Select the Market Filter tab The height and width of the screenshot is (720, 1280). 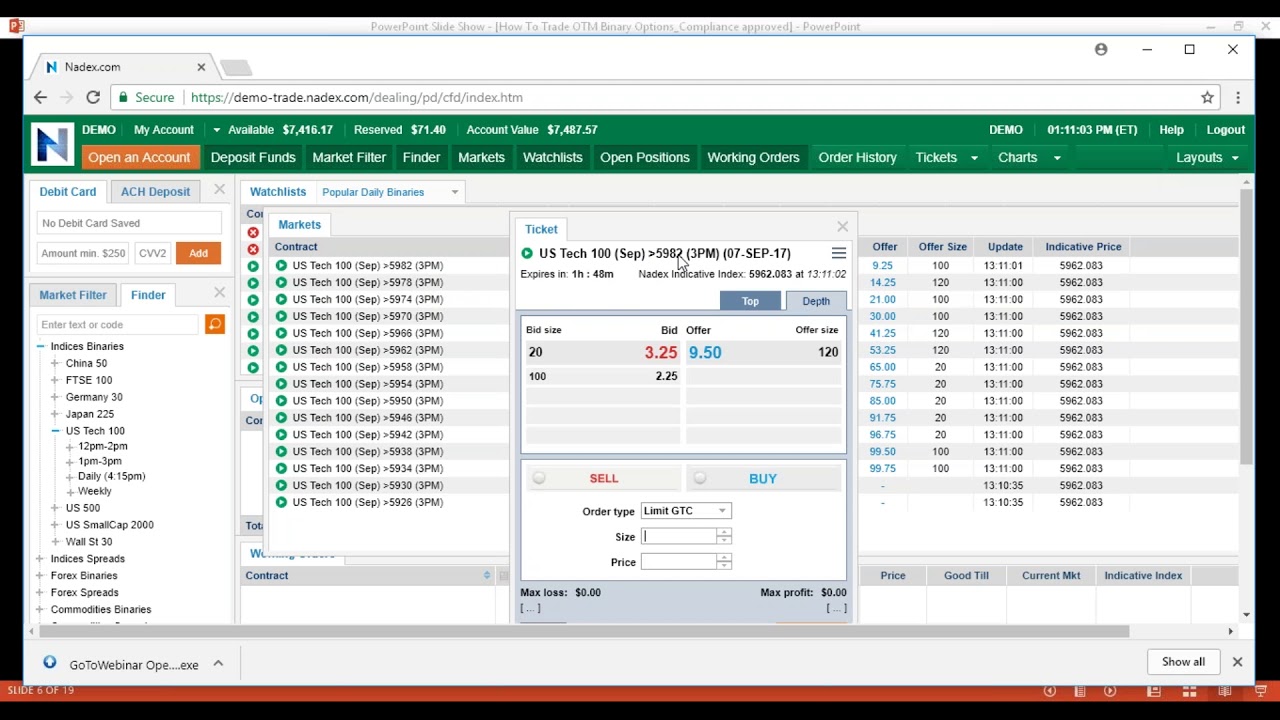73,295
